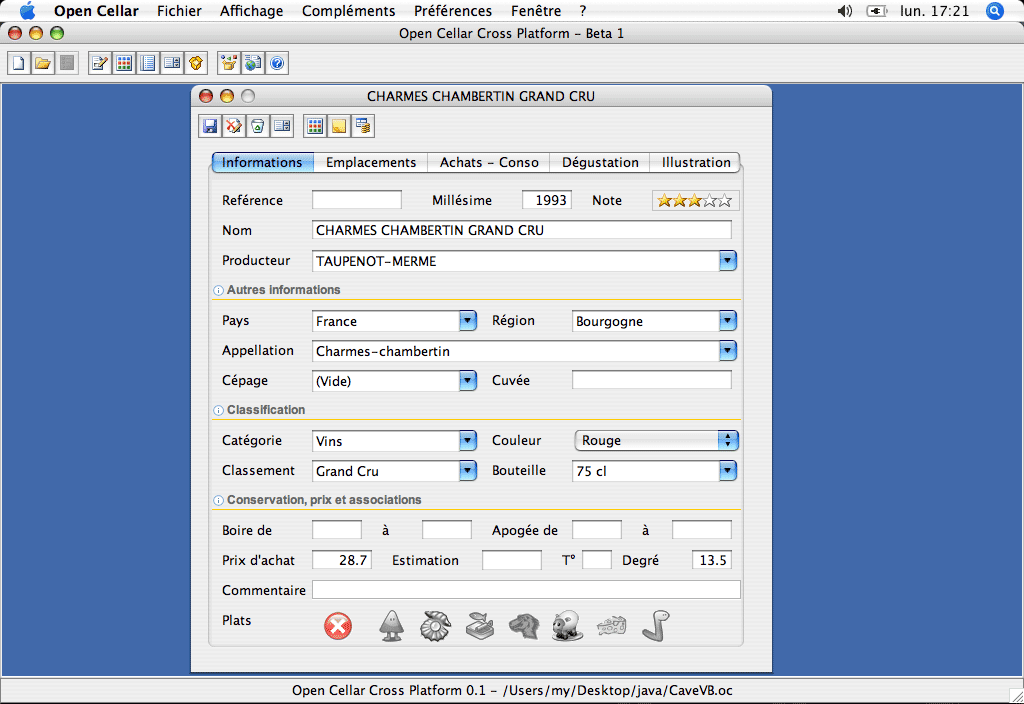Toggle the shellfish pairing icon in Plats

[435, 626]
